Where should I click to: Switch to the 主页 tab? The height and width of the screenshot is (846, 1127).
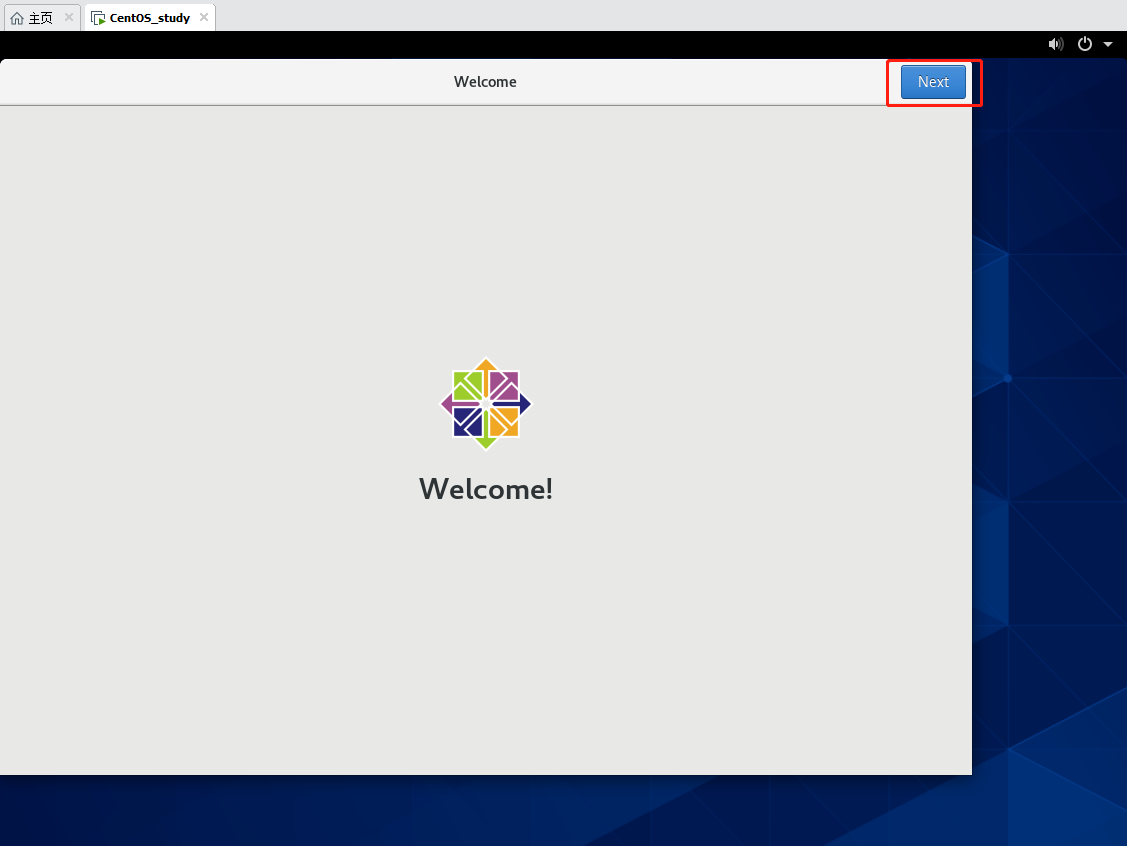click(x=40, y=18)
